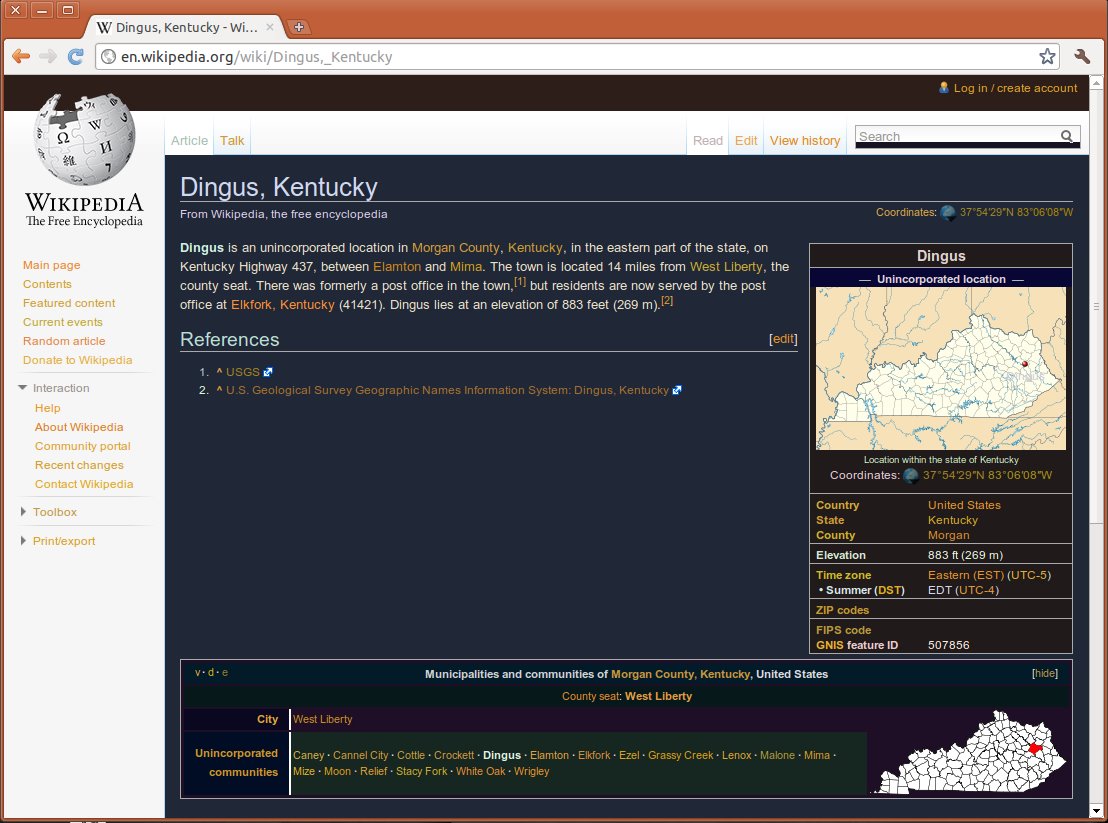Collapse the Interaction sidebar section
Screen dimensions: 1108x823
coord(23,388)
